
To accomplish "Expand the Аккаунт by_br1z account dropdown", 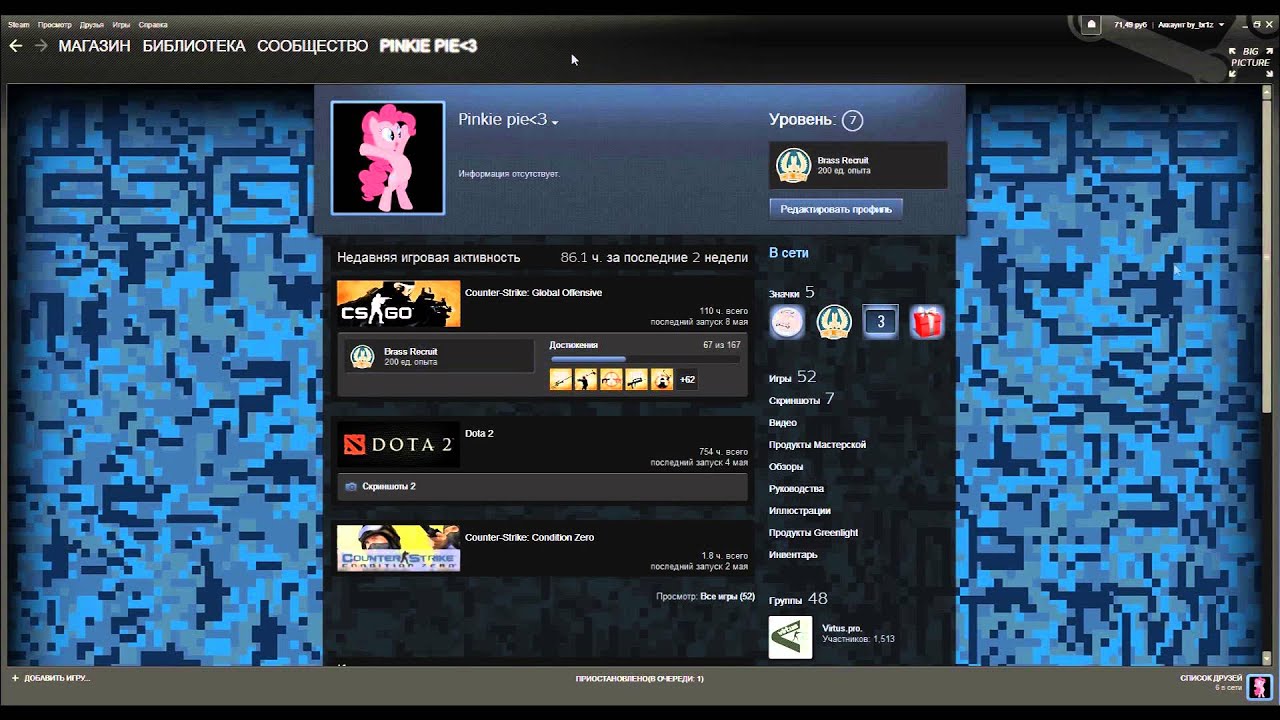I will tap(1190, 24).
